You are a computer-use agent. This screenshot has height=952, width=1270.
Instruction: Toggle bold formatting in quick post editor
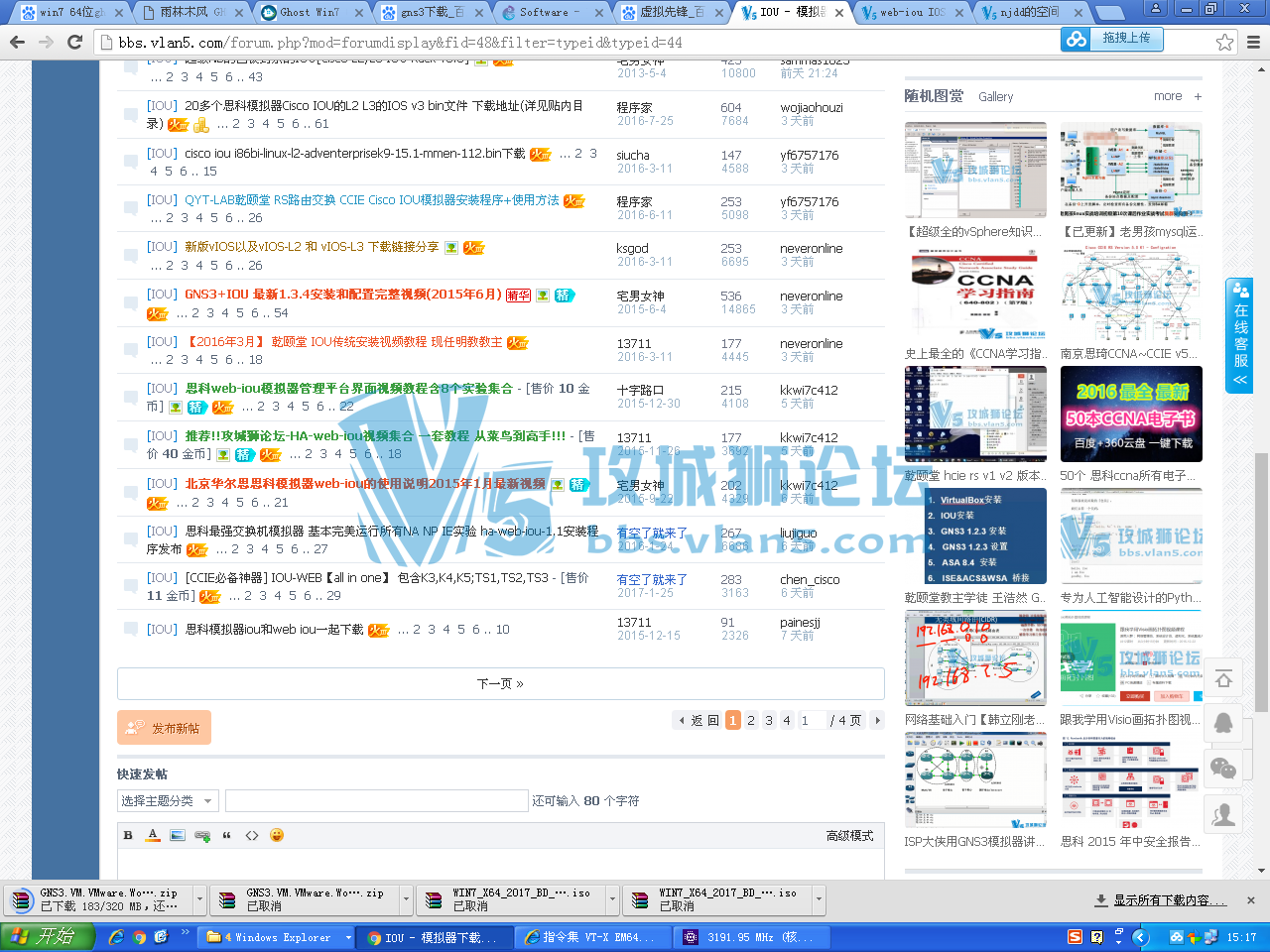click(x=128, y=835)
